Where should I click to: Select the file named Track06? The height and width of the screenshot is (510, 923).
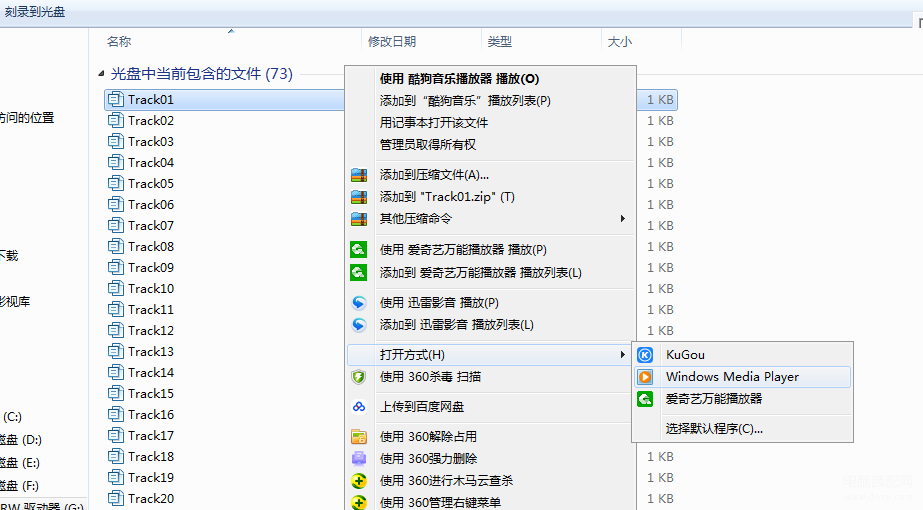[x=151, y=205]
